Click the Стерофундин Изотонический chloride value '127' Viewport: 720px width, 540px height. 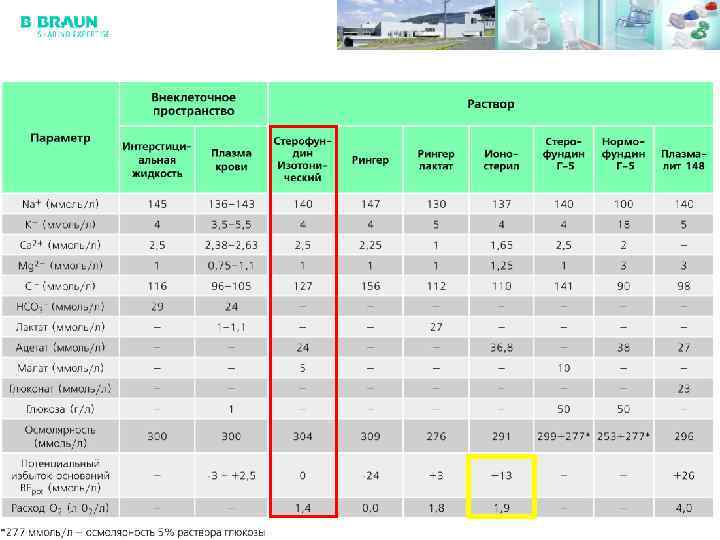click(x=303, y=286)
